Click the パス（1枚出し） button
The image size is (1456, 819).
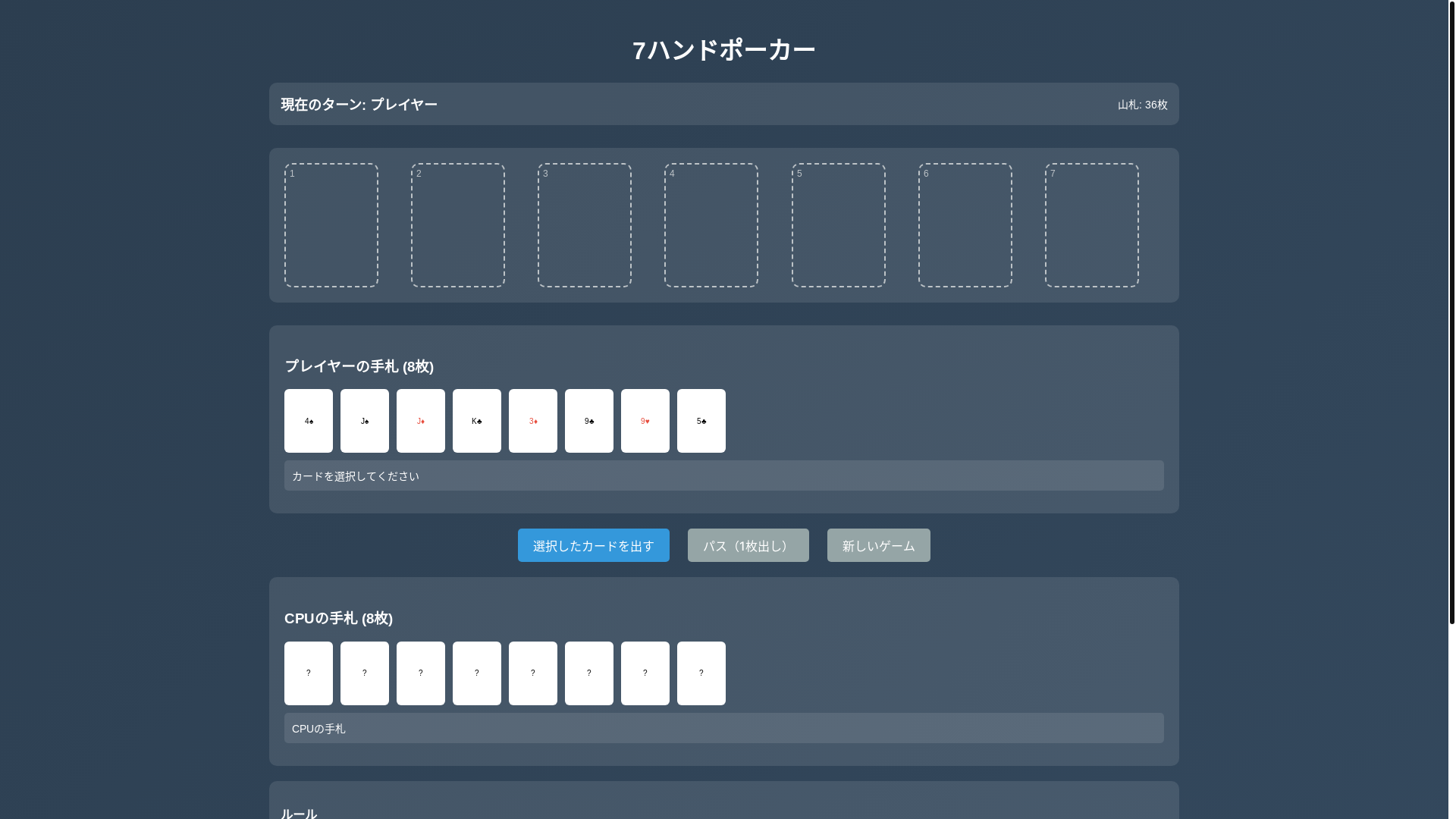(748, 545)
